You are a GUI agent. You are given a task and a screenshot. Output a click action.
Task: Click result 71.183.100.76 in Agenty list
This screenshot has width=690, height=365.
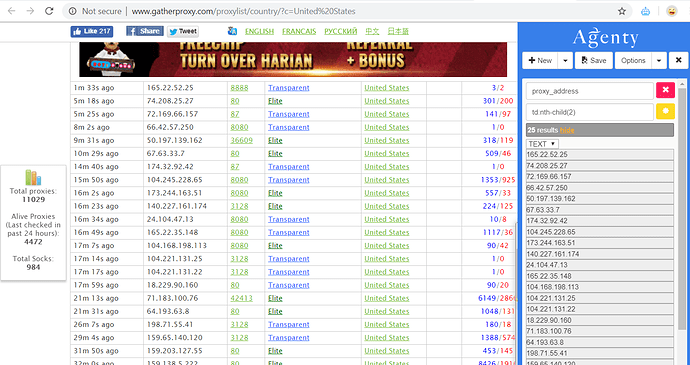tap(600, 331)
